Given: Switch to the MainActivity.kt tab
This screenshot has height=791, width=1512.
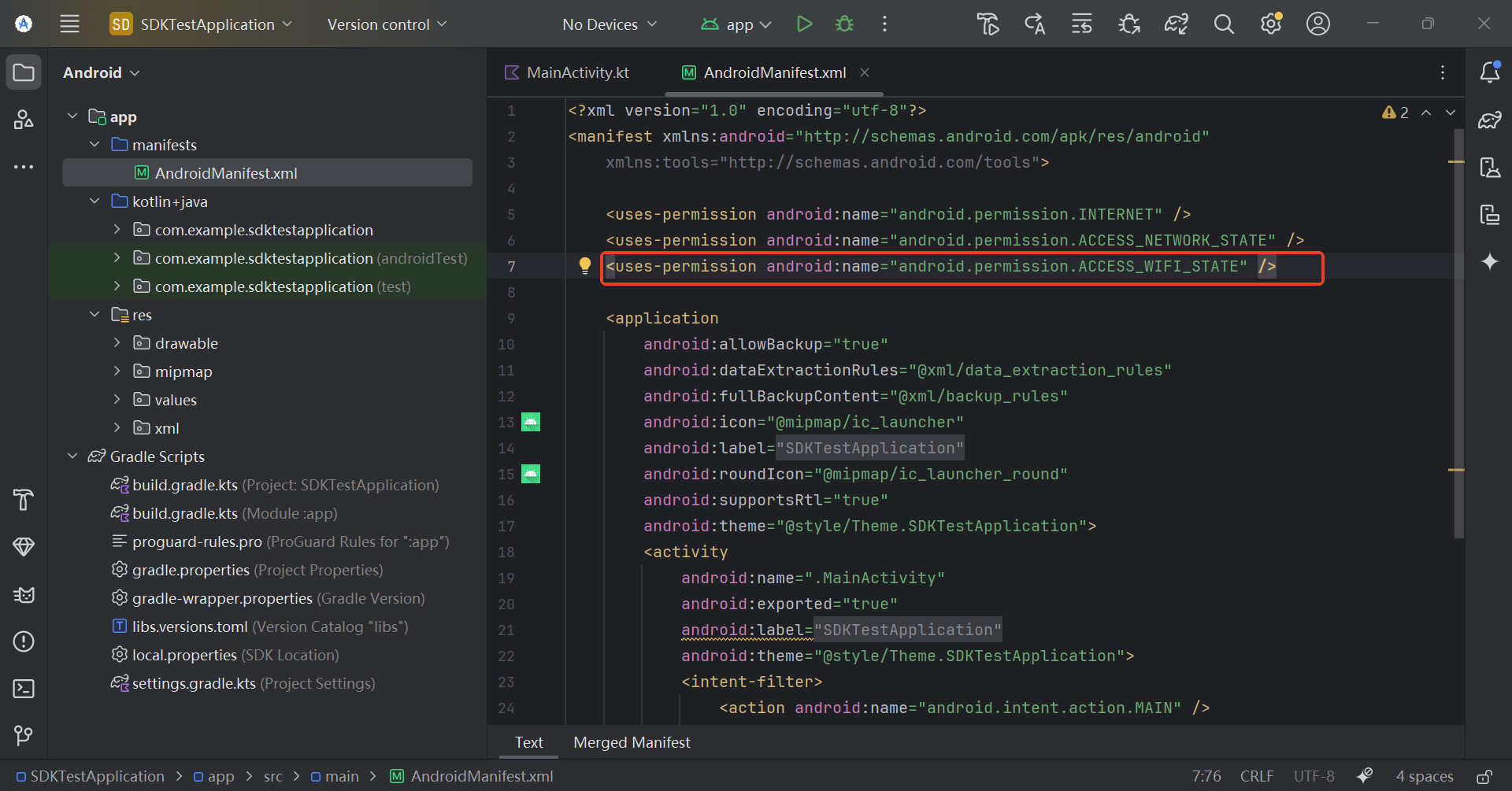Looking at the screenshot, I should (577, 72).
